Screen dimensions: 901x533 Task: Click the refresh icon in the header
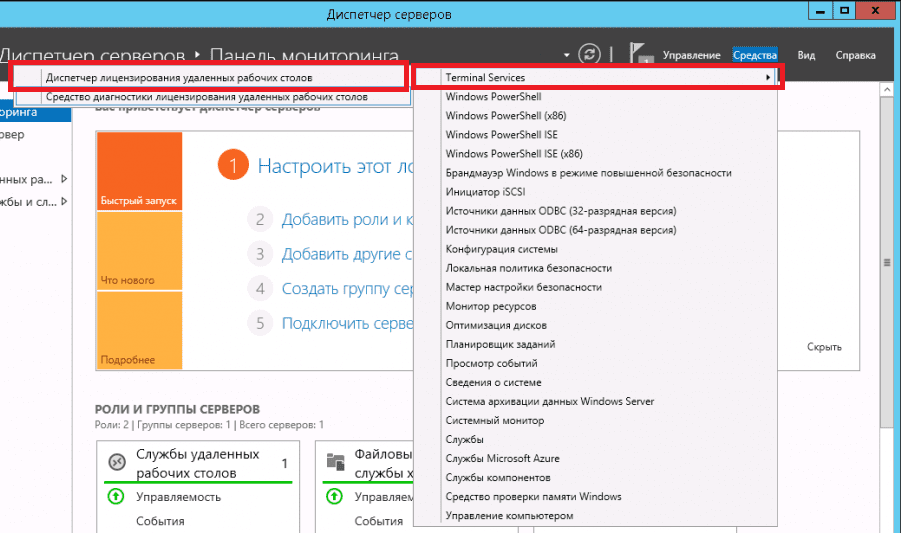(x=592, y=54)
